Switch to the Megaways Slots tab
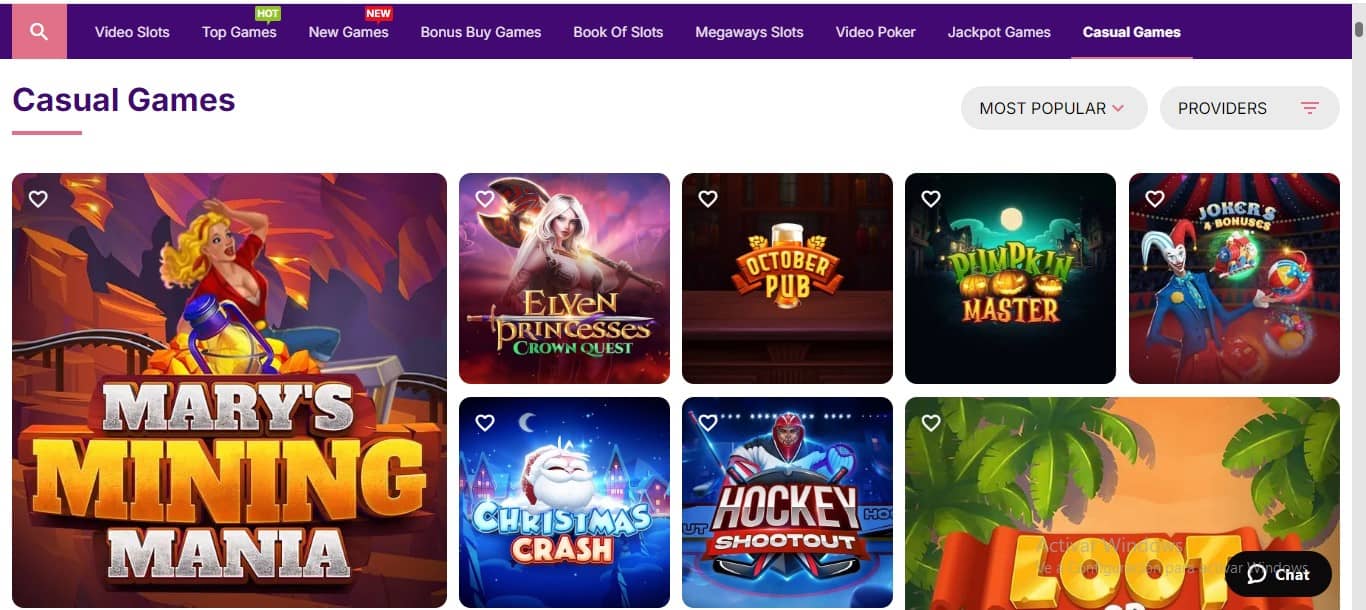 [748, 32]
